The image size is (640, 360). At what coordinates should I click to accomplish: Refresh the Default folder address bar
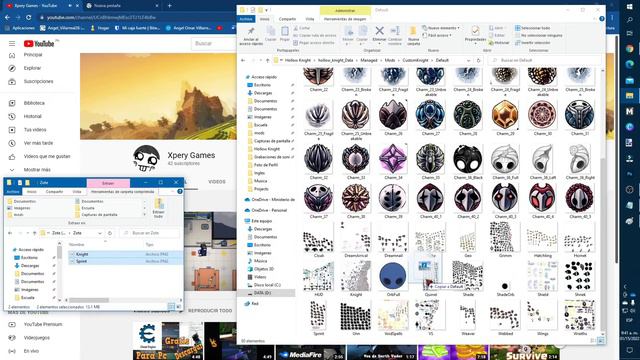(x=478, y=60)
